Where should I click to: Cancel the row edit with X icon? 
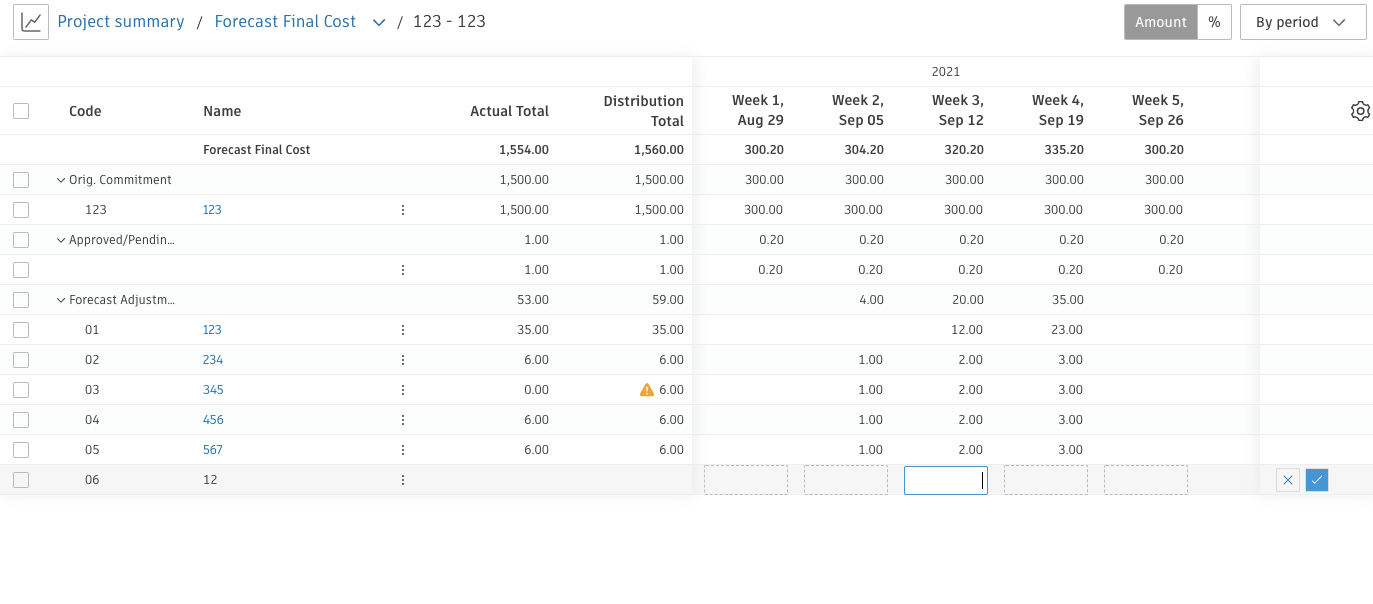pos(1288,480)
